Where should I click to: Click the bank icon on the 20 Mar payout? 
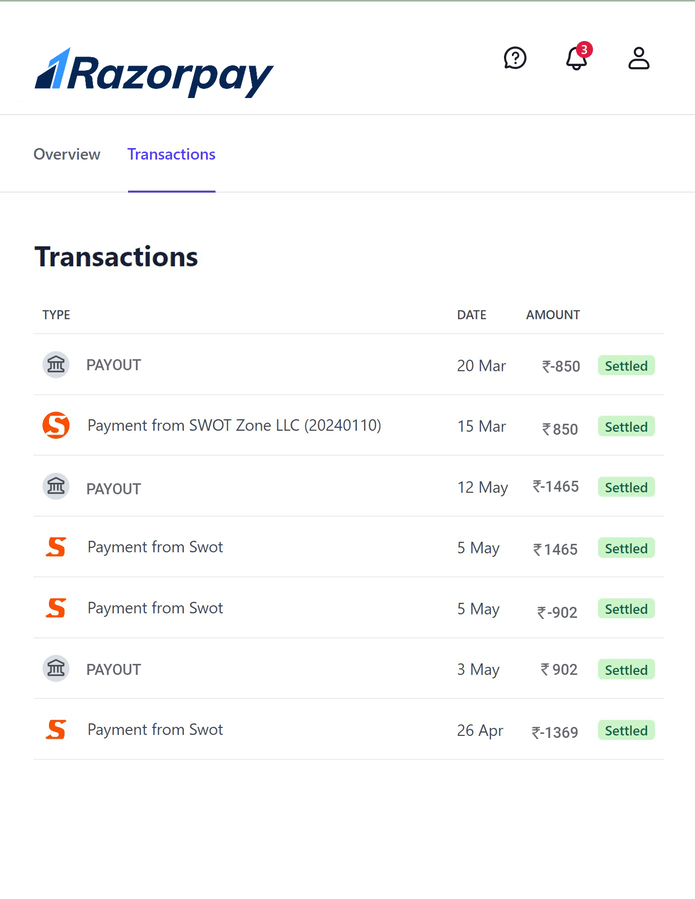[x=56, y=365]
